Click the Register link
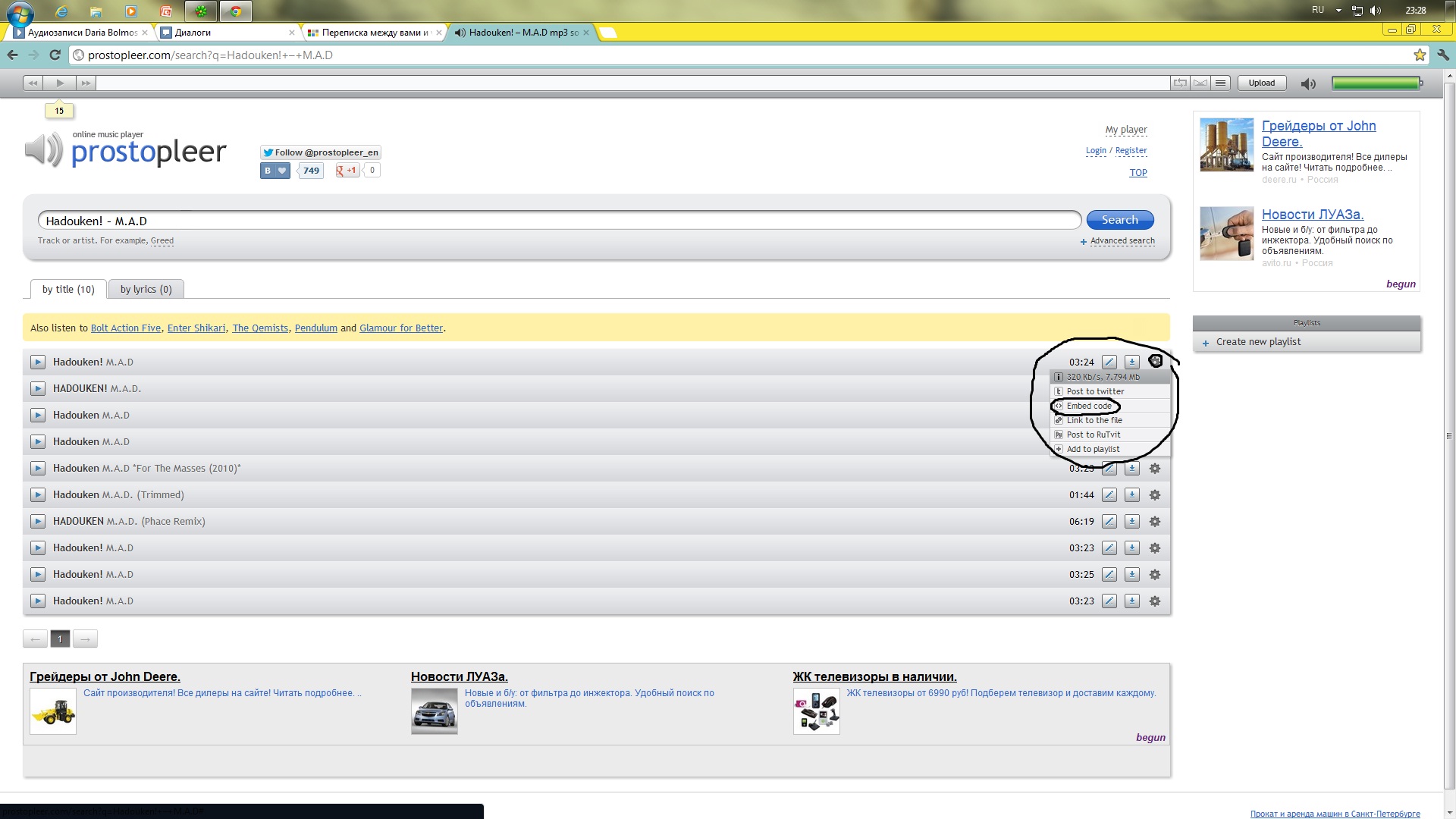 tap(1131, 151)
